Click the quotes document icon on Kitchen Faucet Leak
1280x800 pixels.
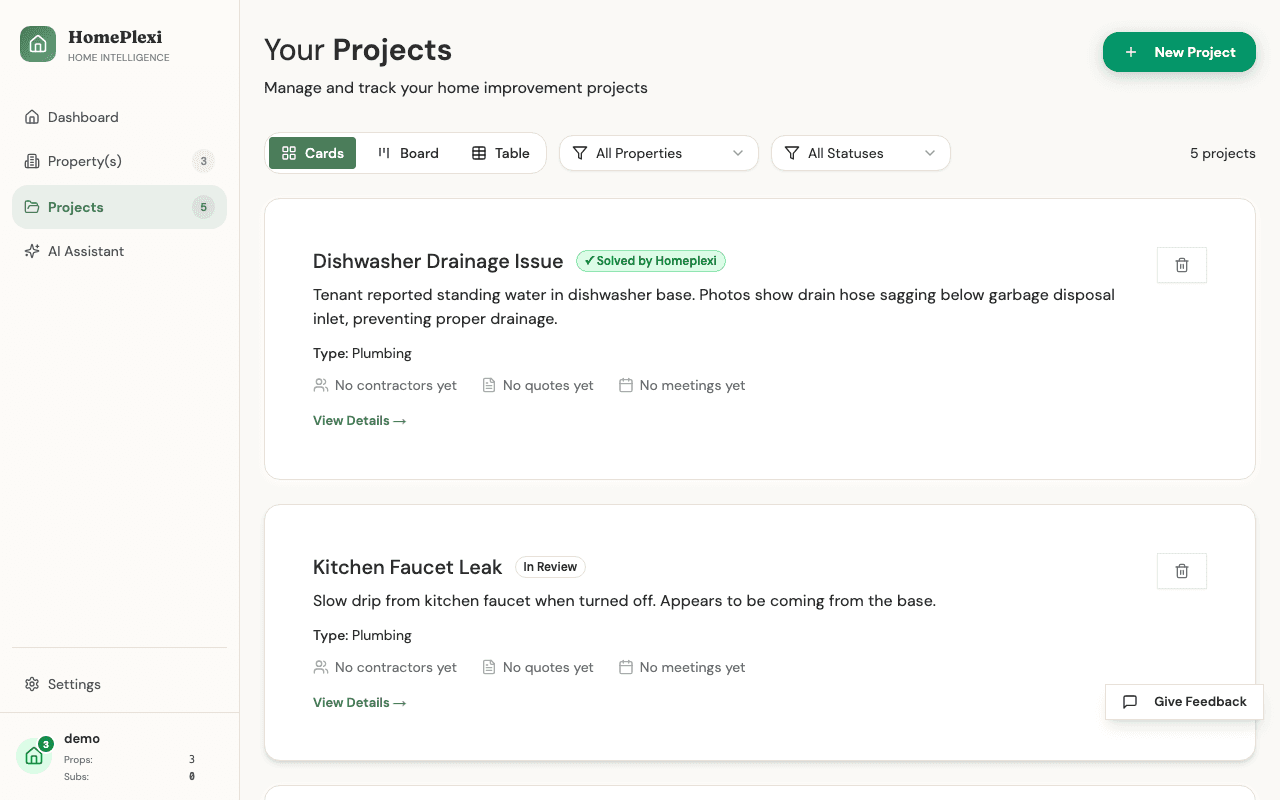[488, 667]
